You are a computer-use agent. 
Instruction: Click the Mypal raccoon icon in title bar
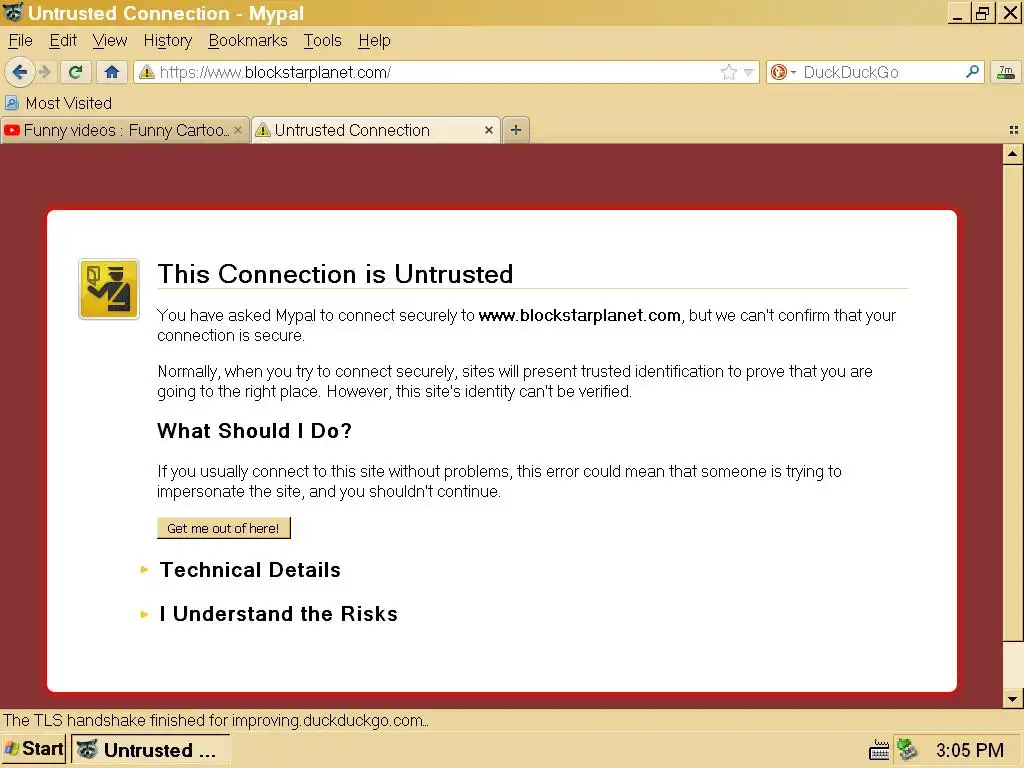13,12
